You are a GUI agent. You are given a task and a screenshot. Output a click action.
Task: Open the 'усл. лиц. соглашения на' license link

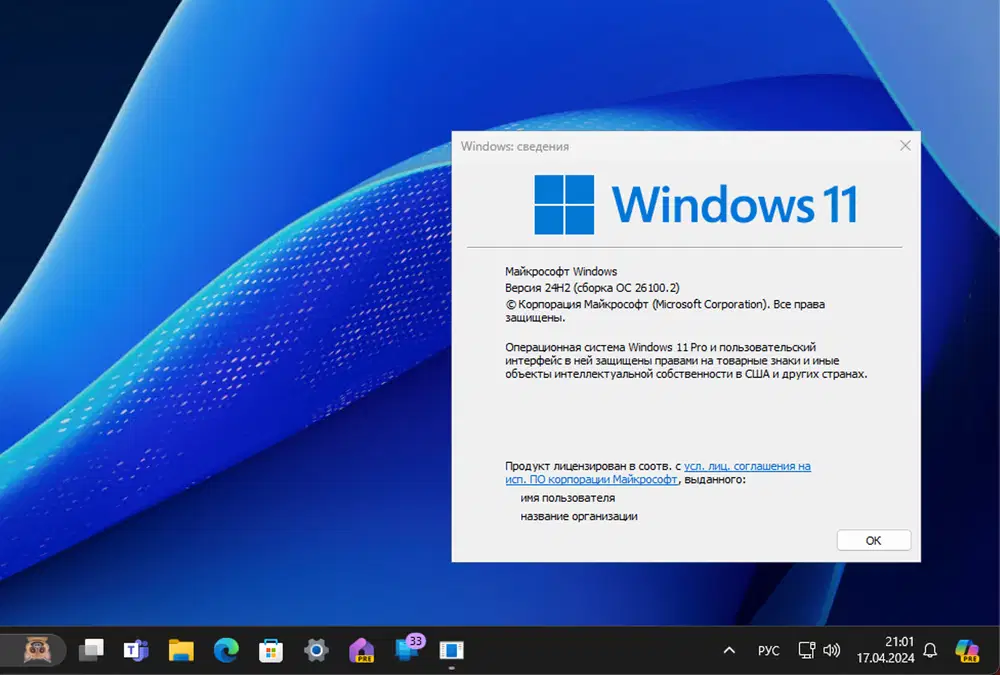click(x=747, y=466)
